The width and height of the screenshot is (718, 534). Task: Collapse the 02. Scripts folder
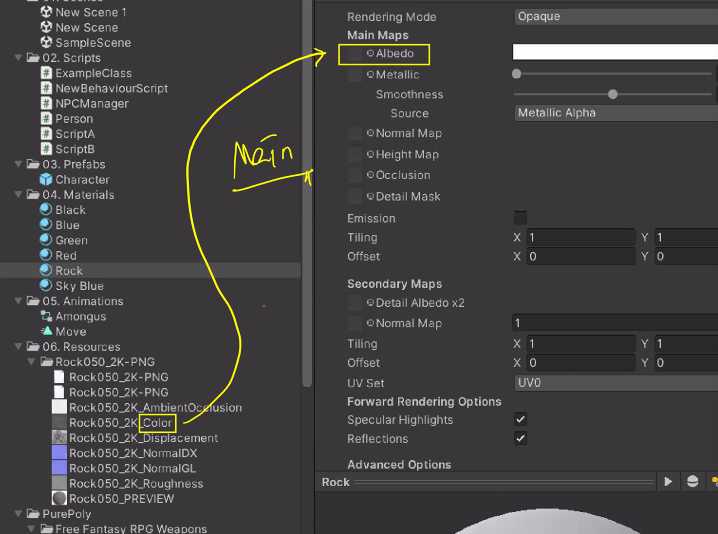[x=19, y=58]
